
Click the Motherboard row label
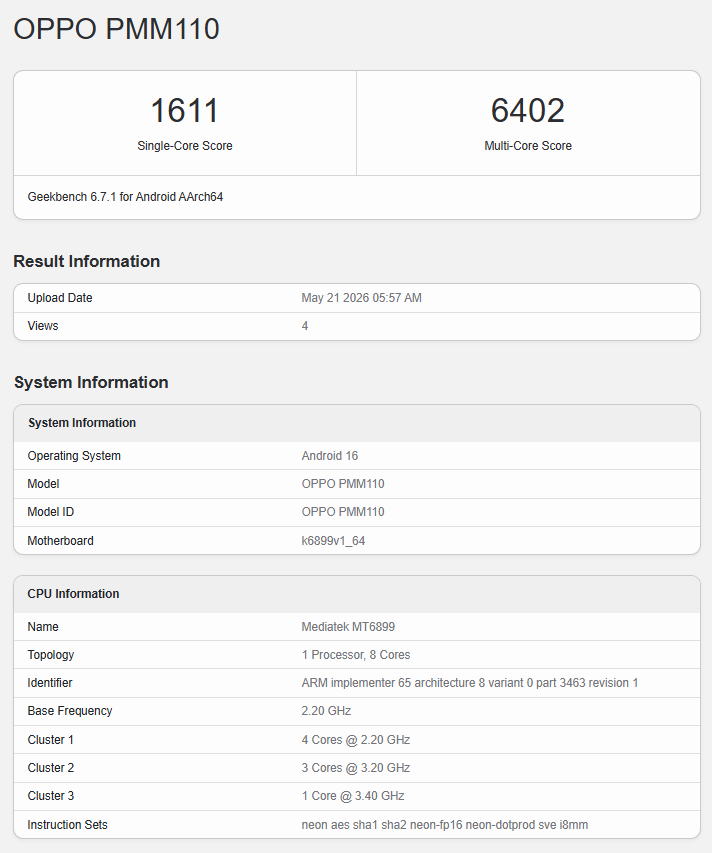pyautogui.click(x=60, y=541)
